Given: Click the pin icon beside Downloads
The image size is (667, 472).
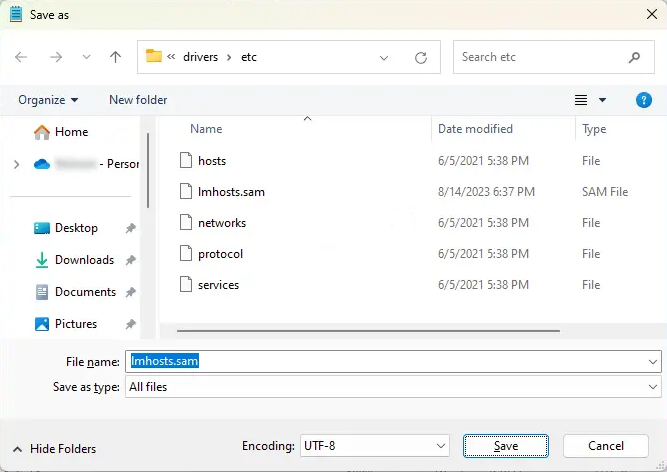Looking at the screenshot, I should click(x=131, y=260).
